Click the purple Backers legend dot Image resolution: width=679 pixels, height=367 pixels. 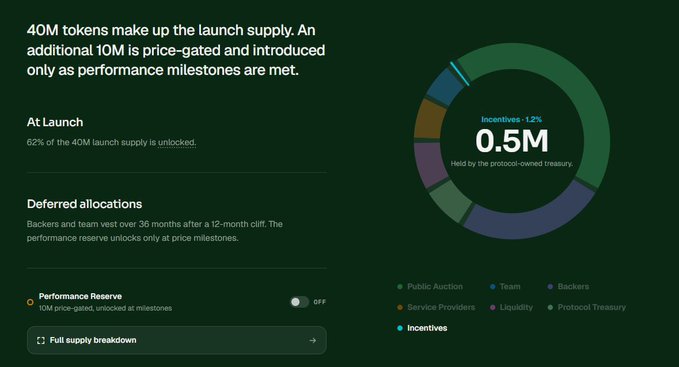(550, 287)
